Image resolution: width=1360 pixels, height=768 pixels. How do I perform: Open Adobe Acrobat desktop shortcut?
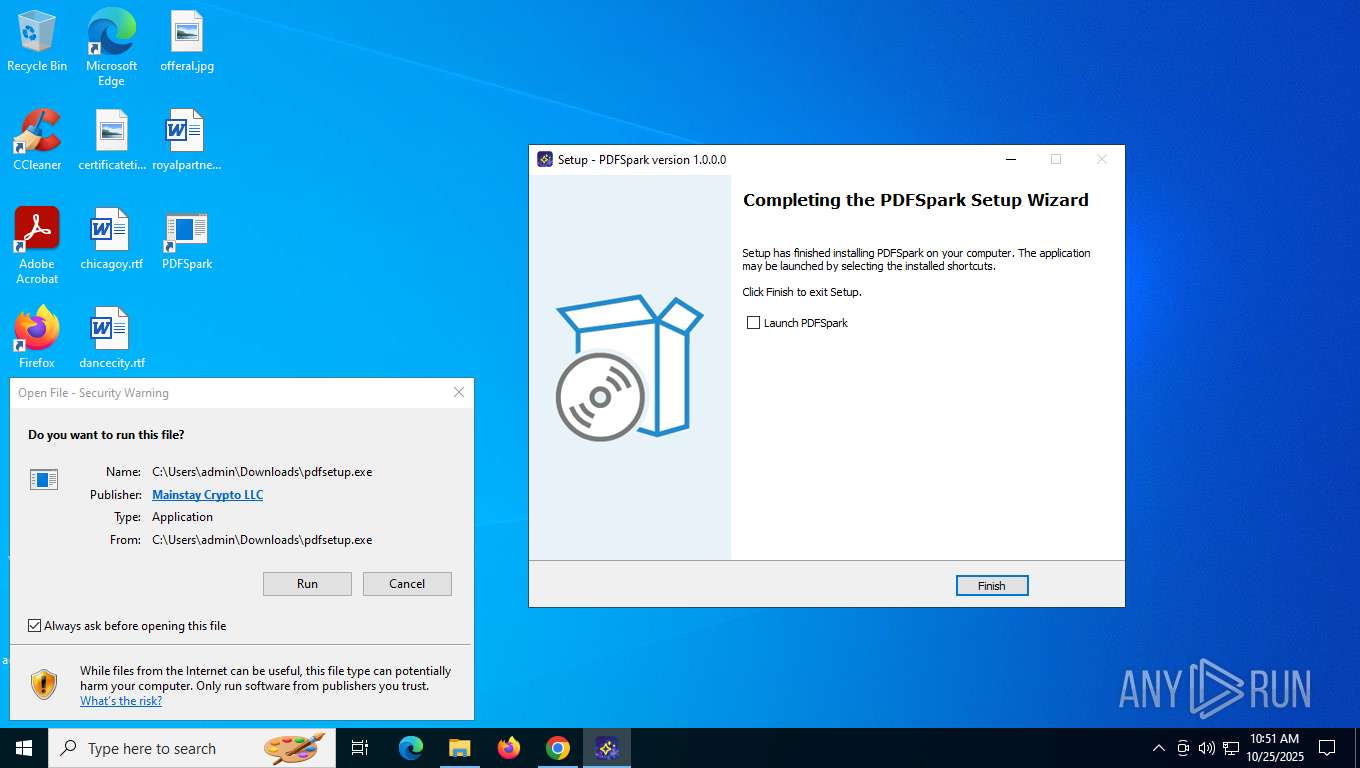[x=37, y=246]
